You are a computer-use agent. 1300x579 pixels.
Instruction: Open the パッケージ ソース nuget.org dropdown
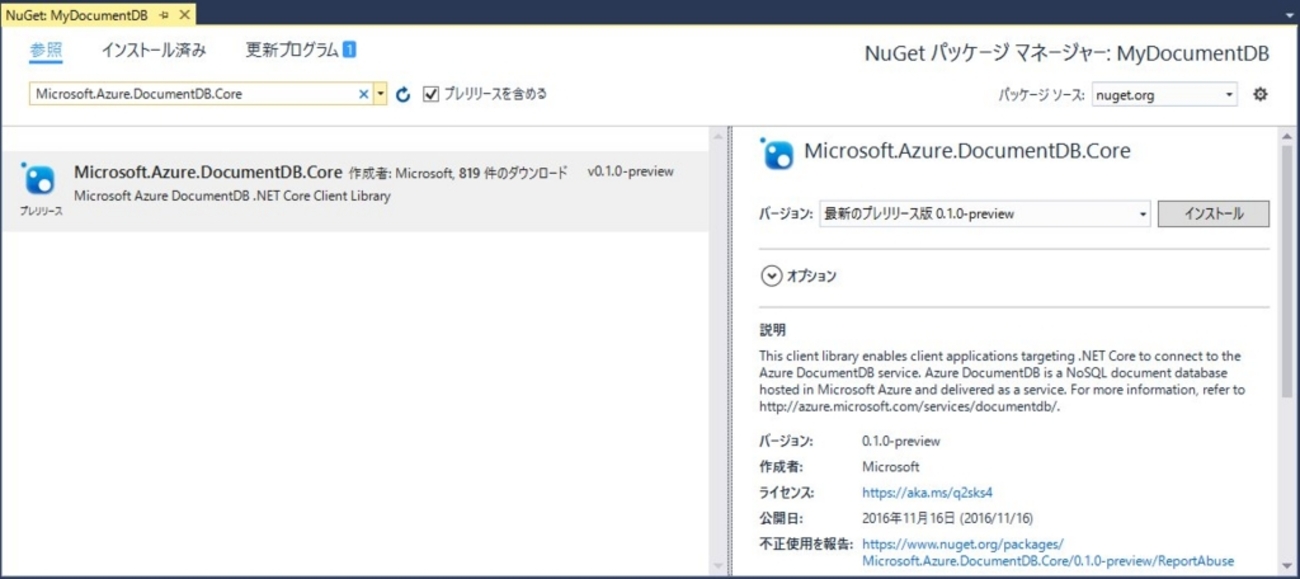(x=1164, y=94)
